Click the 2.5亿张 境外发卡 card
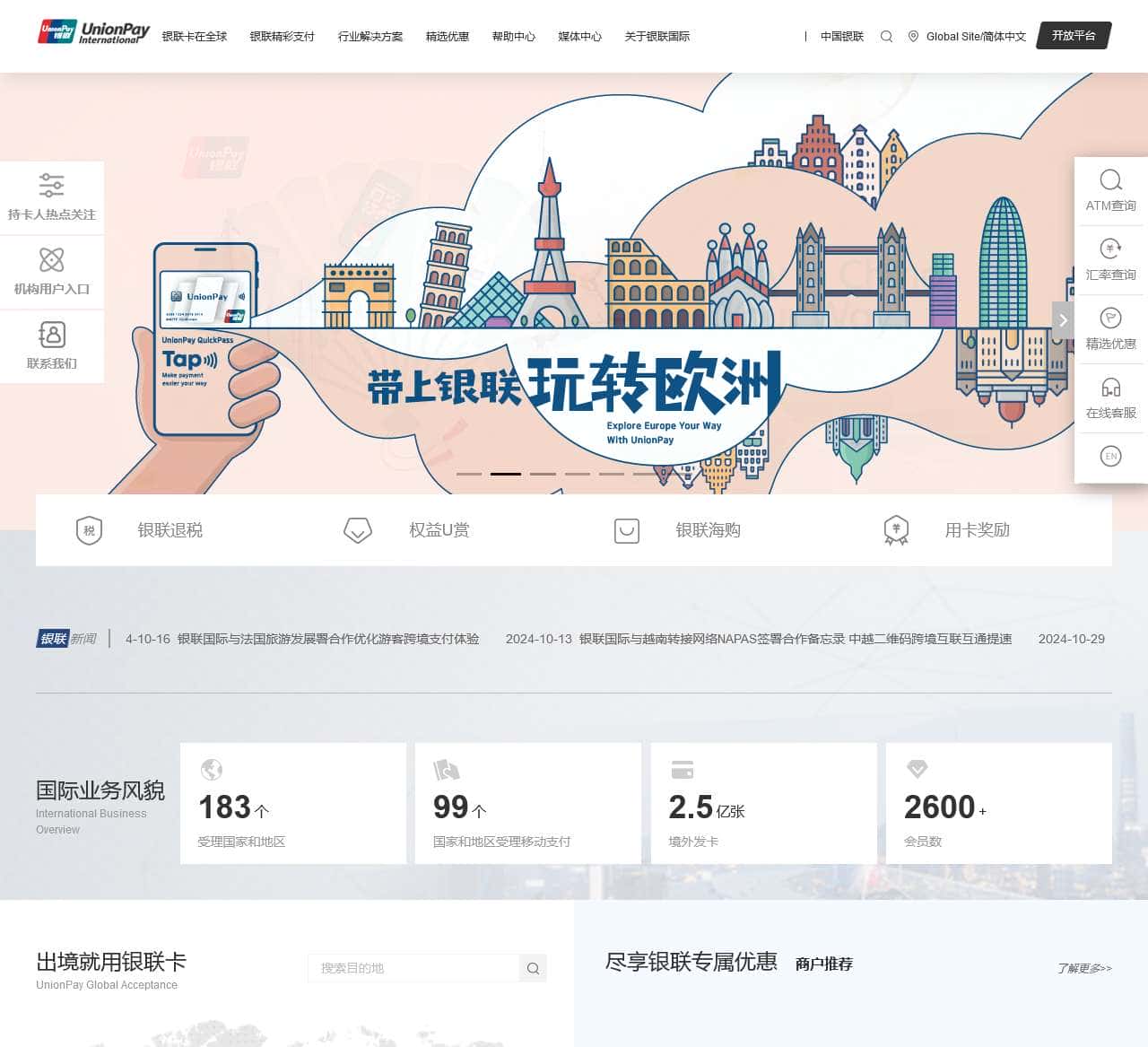The image size is (1148, 1047). (764, 803)
